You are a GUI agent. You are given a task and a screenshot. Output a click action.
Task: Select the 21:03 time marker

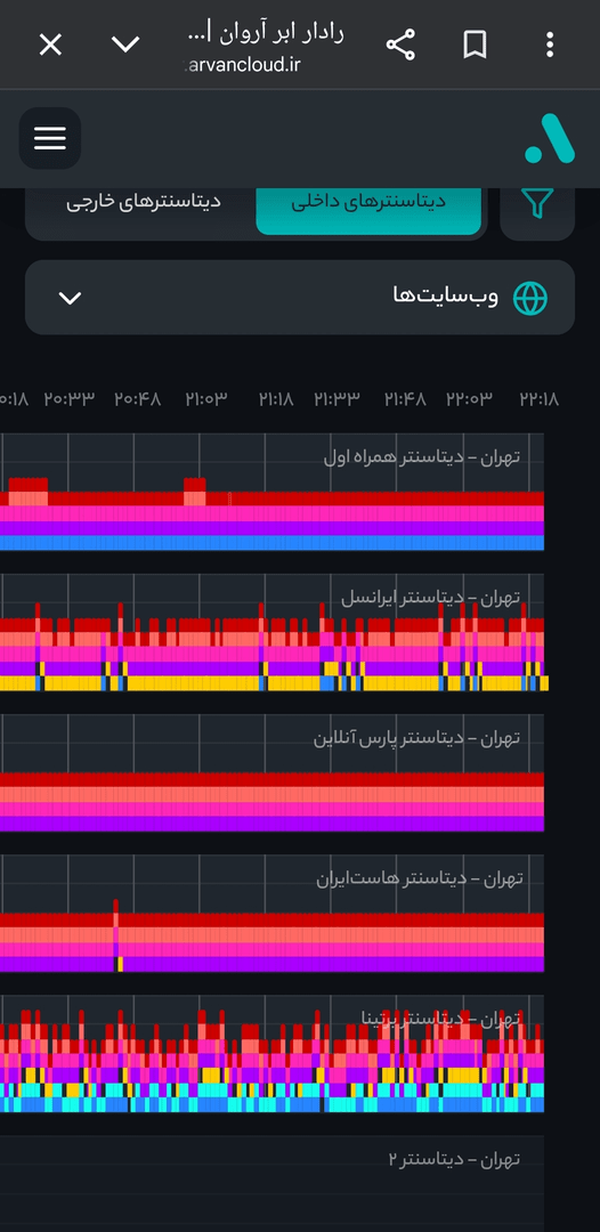coord(206,398)
